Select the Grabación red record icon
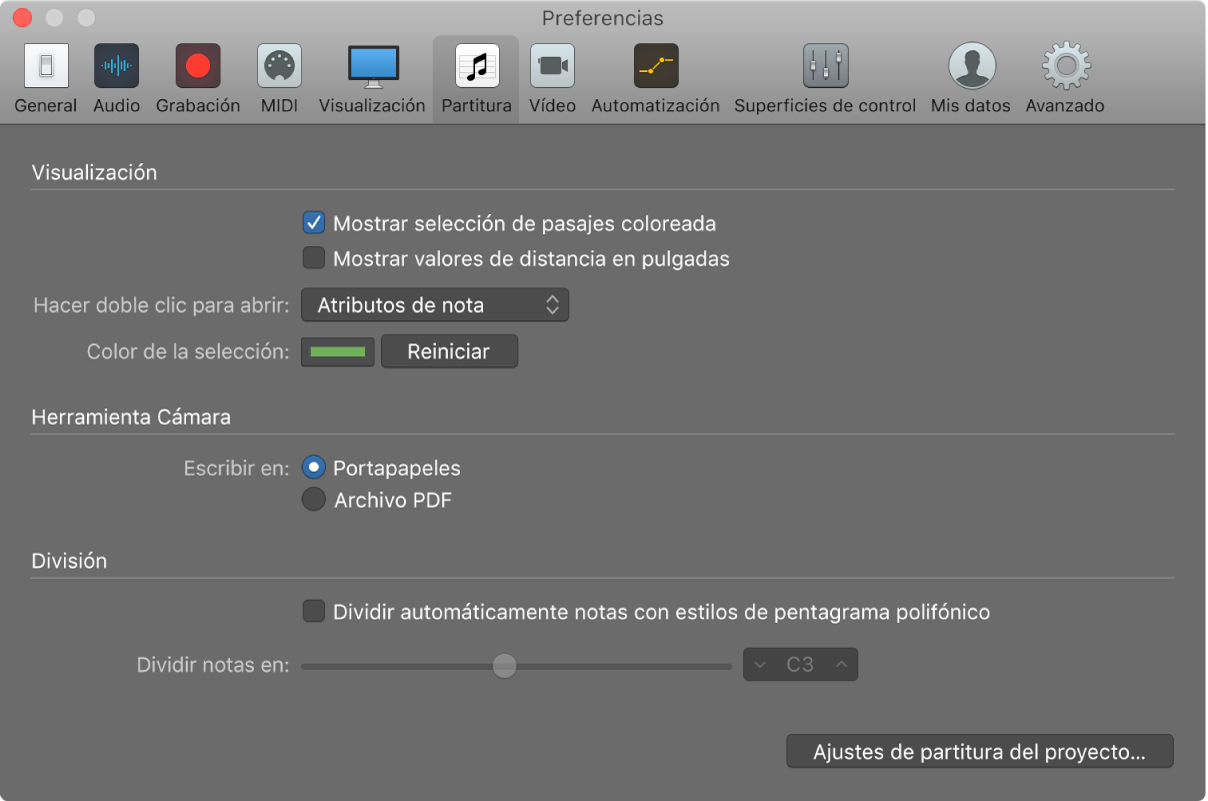1208x801 pixels. 198,67
